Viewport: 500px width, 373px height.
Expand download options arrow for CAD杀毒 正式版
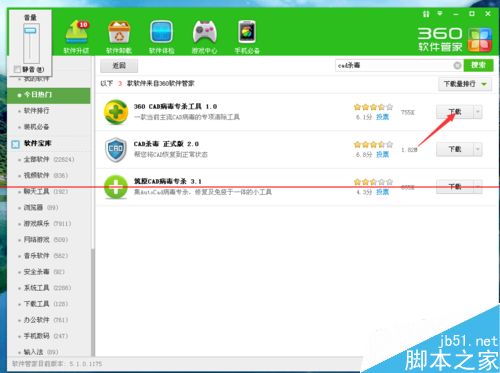[x=478, y=149]
